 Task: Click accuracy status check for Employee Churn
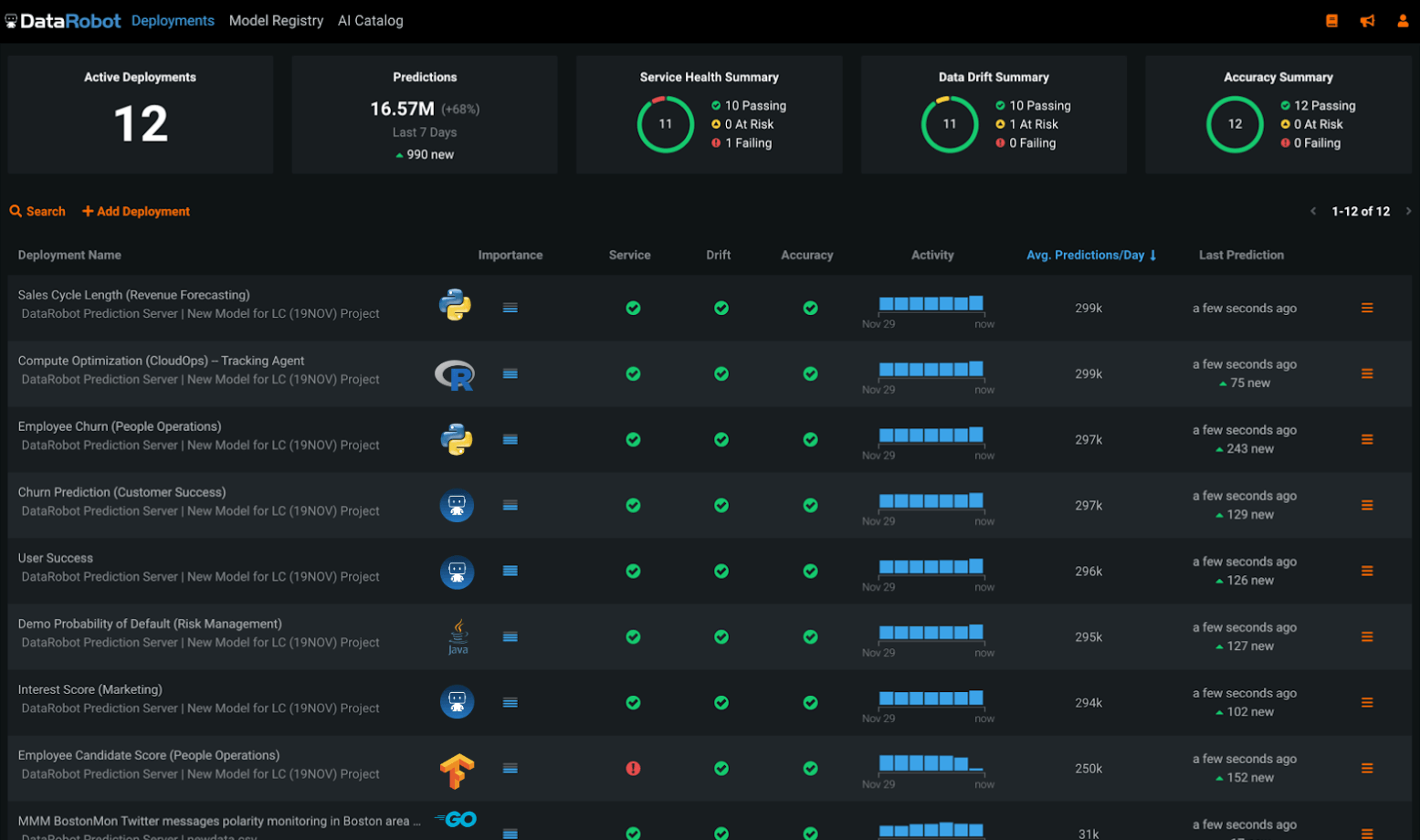coord(810,439)
